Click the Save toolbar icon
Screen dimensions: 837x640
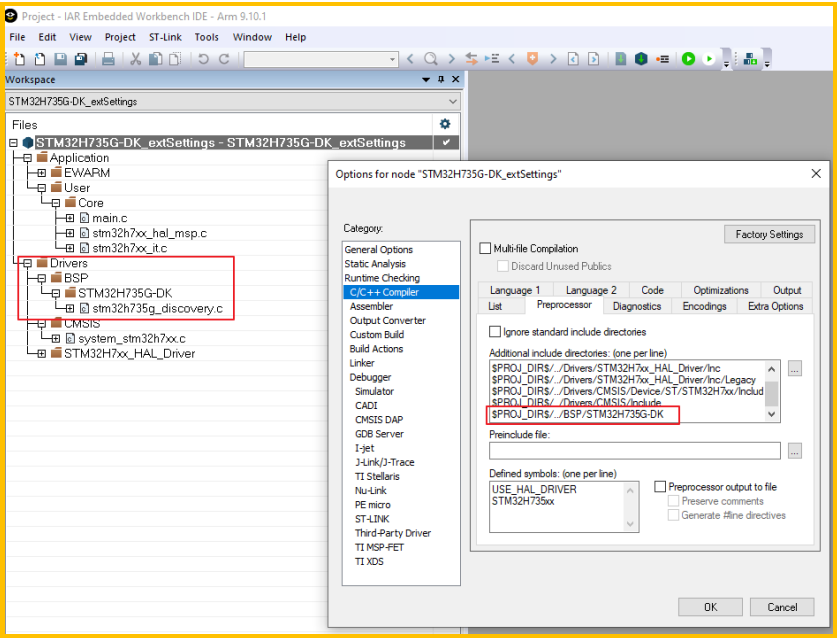click(x=60, y=59)
